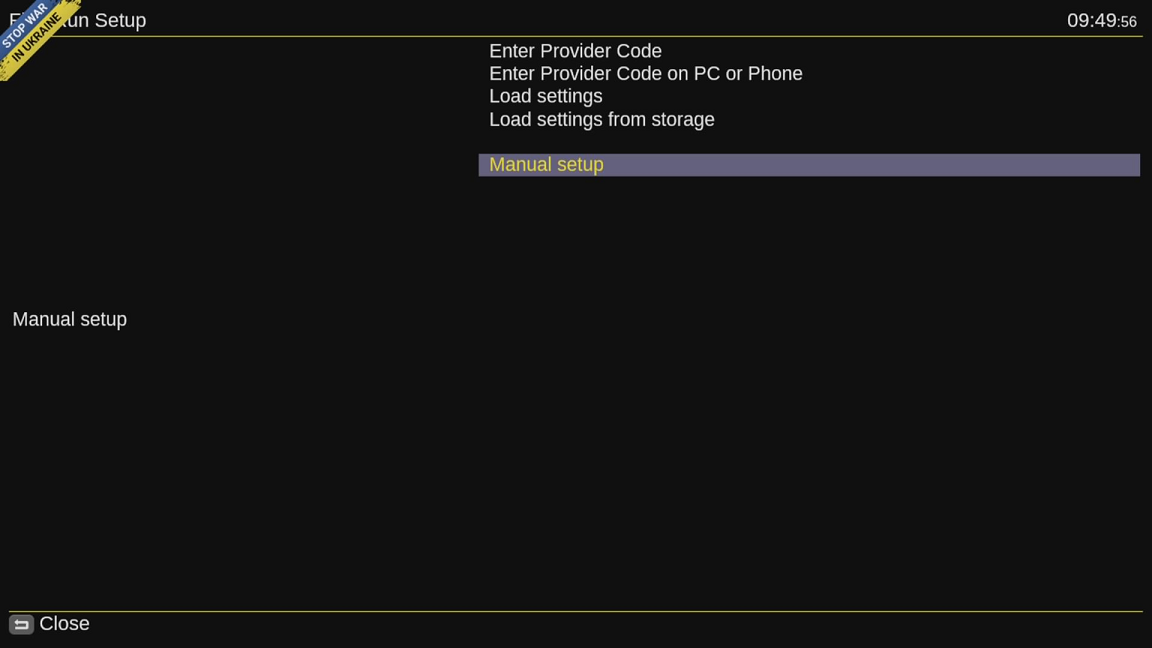The height and width of the screenshot is (648, 1152).
Task: Activate the highlighted Manual setup entry
Action: point(809,165)
